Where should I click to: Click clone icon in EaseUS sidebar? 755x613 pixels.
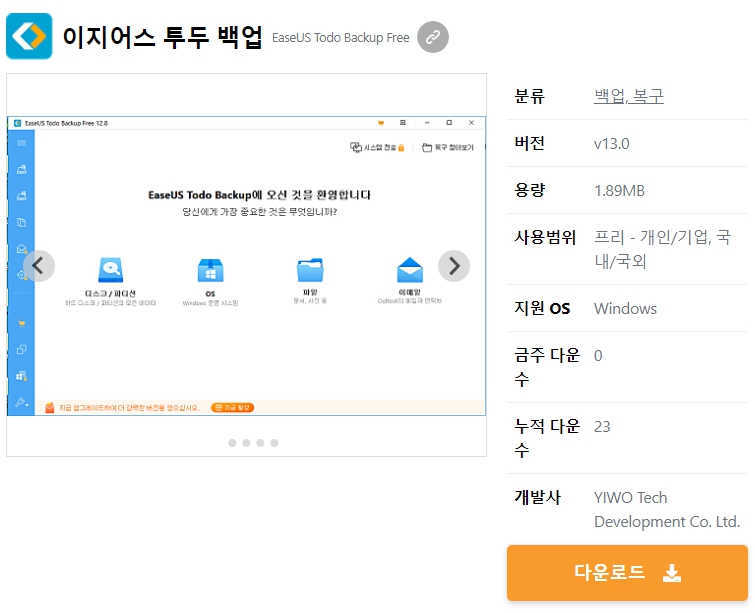point(21,350)
